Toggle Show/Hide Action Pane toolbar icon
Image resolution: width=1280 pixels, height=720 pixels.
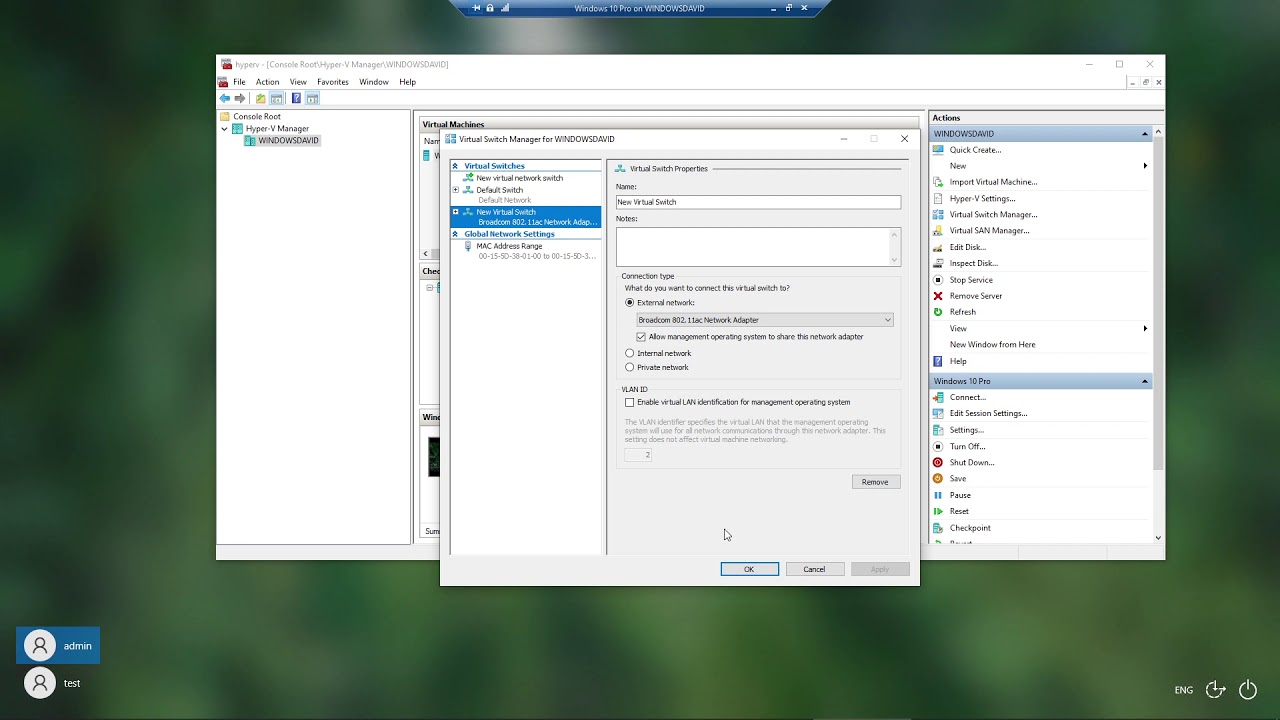click(312, 98)
